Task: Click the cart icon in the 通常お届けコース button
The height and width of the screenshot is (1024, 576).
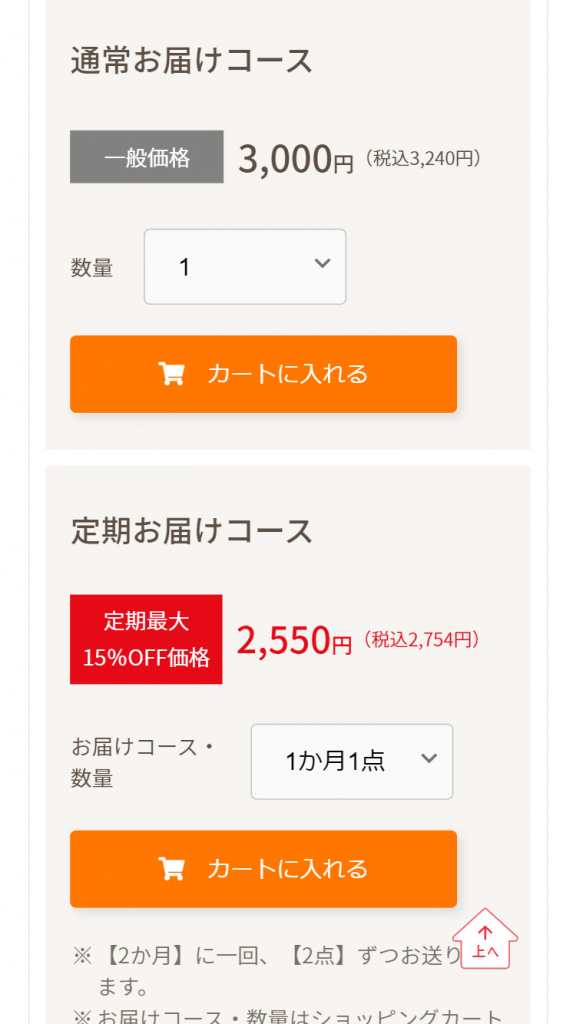Action: [172, 374]
